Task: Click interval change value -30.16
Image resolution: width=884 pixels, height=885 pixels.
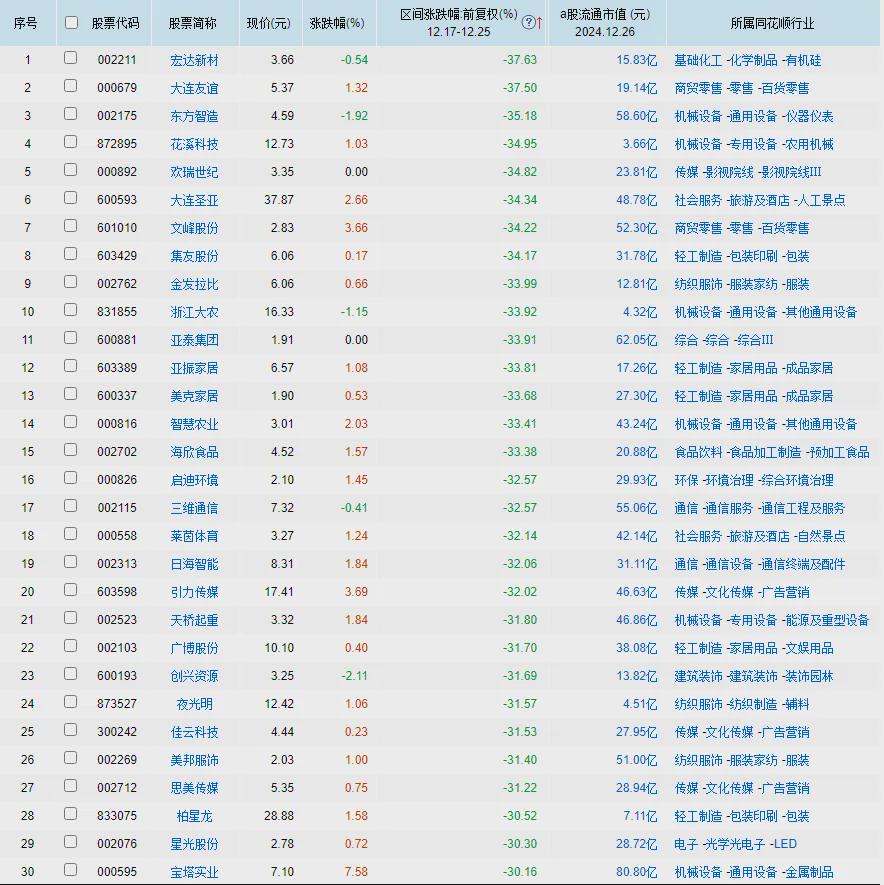Action: (520, 871)
